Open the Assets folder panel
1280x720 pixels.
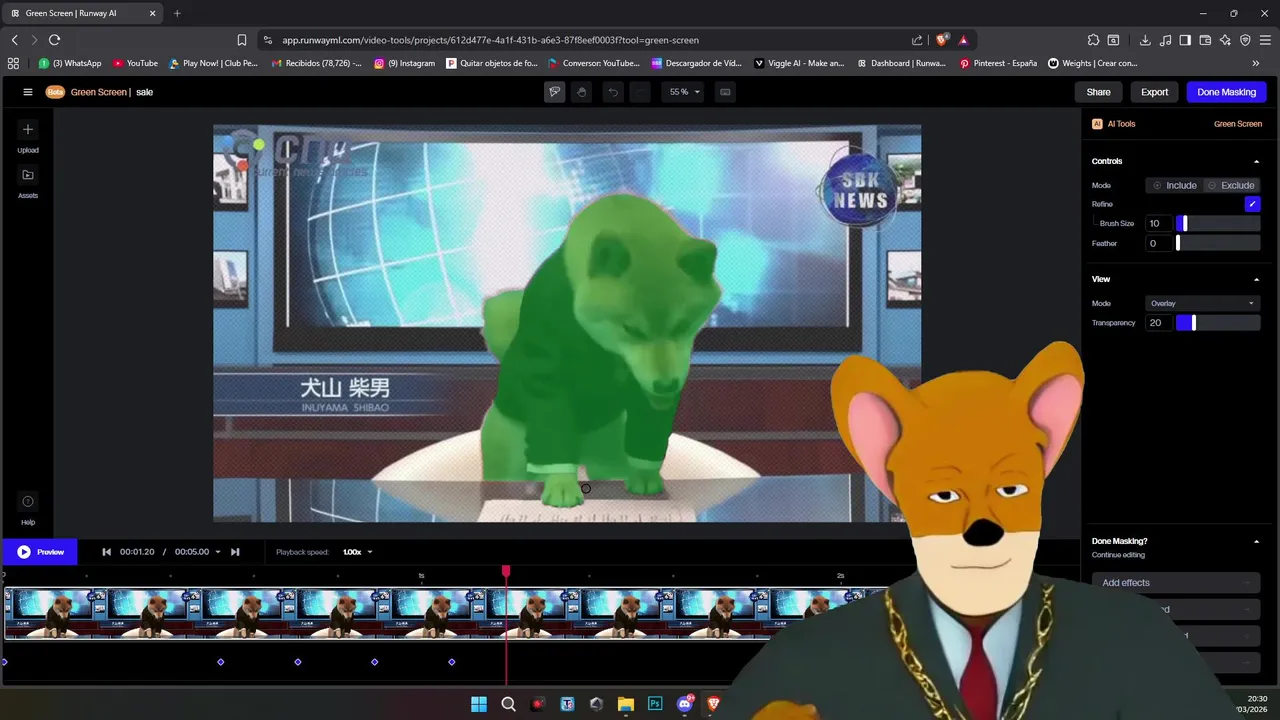pos(28,175)
